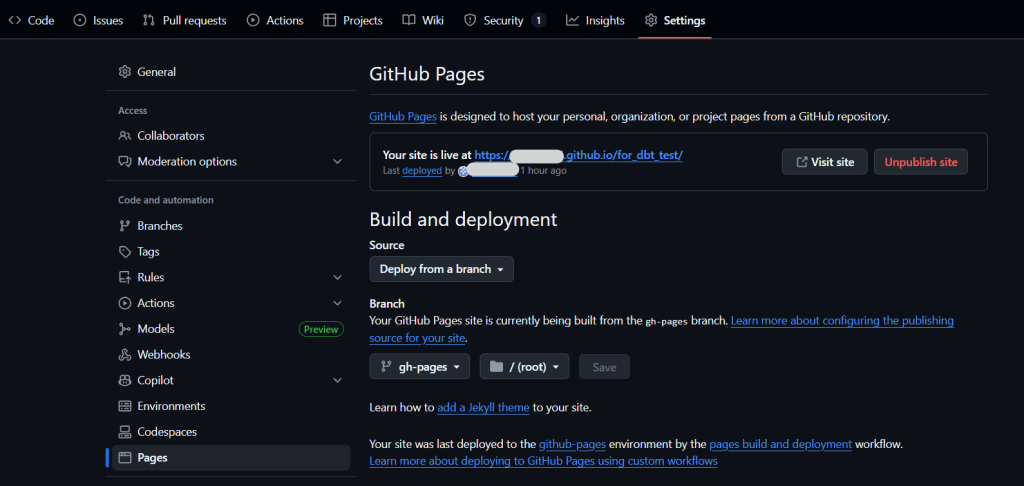
Task: Click the deployer avatar icon
Action: point(463,171)
